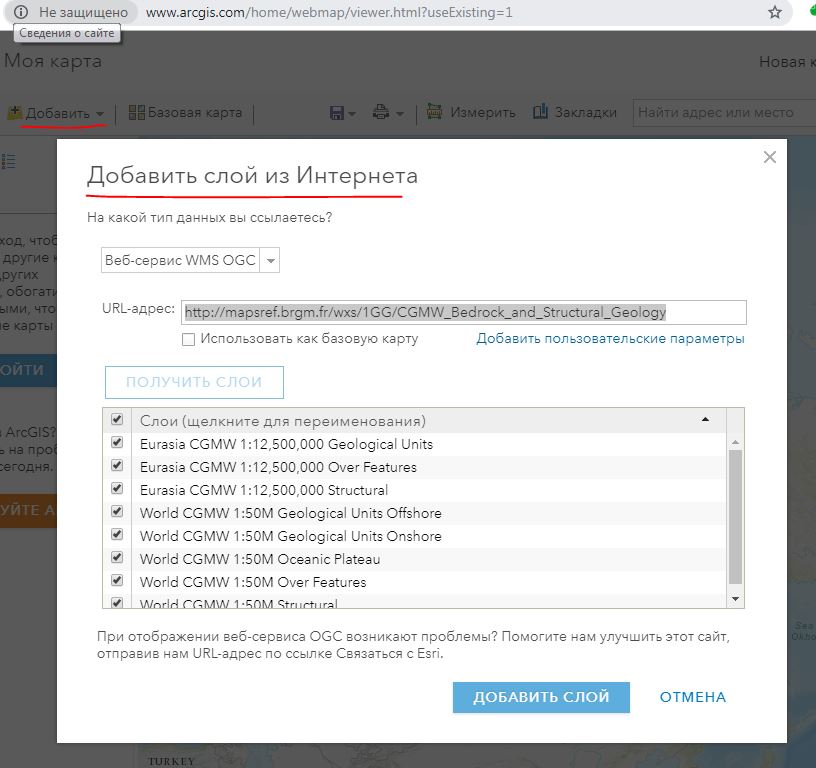
Task: Uncheck World CGMW Oceanic Plateau layer
Action: click(117, 557)
